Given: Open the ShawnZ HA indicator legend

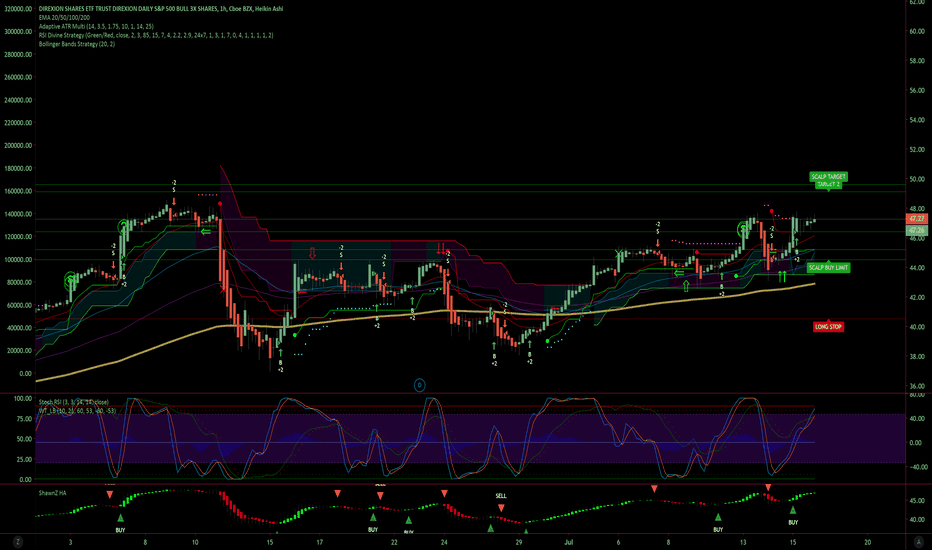Looking at the screenshot, I should coord(52,493).
